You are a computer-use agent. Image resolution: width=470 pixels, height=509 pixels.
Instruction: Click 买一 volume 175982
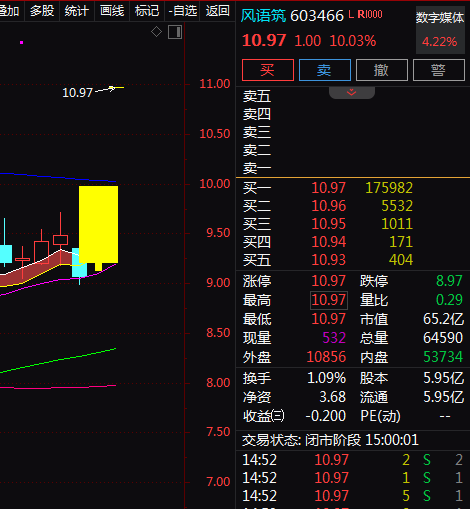389,188
